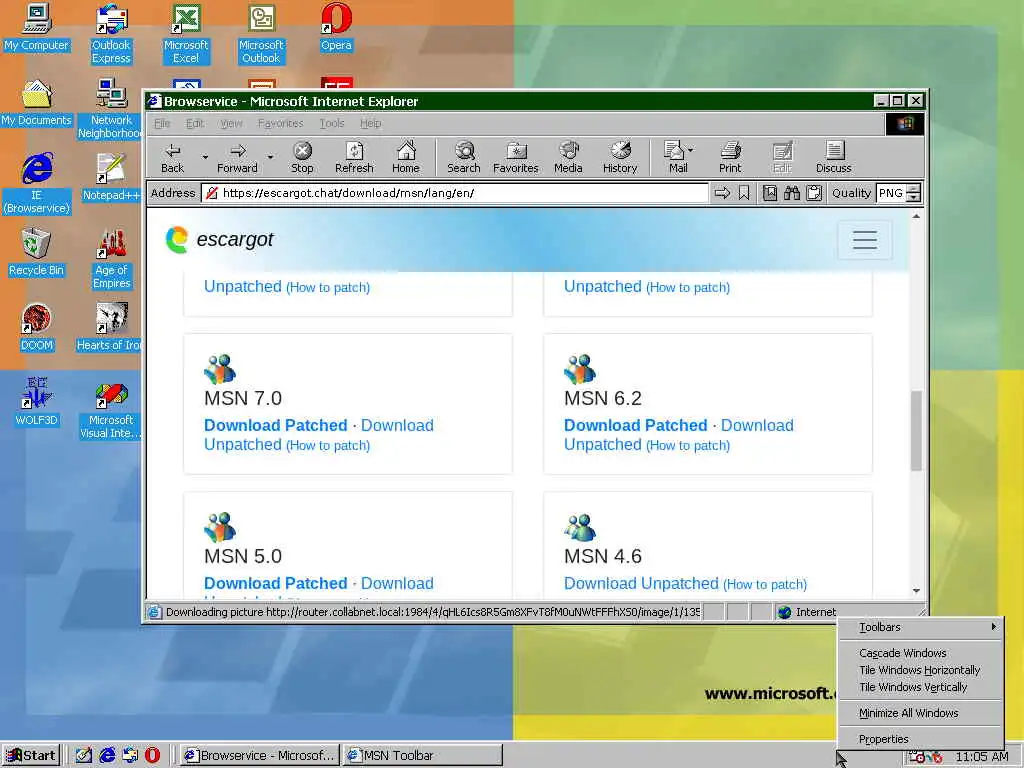Image resolution: width=1024 pixels, height=768 pixels.
Task: Open the escargot hamburger menu
Action: click(x=865, y=240)
